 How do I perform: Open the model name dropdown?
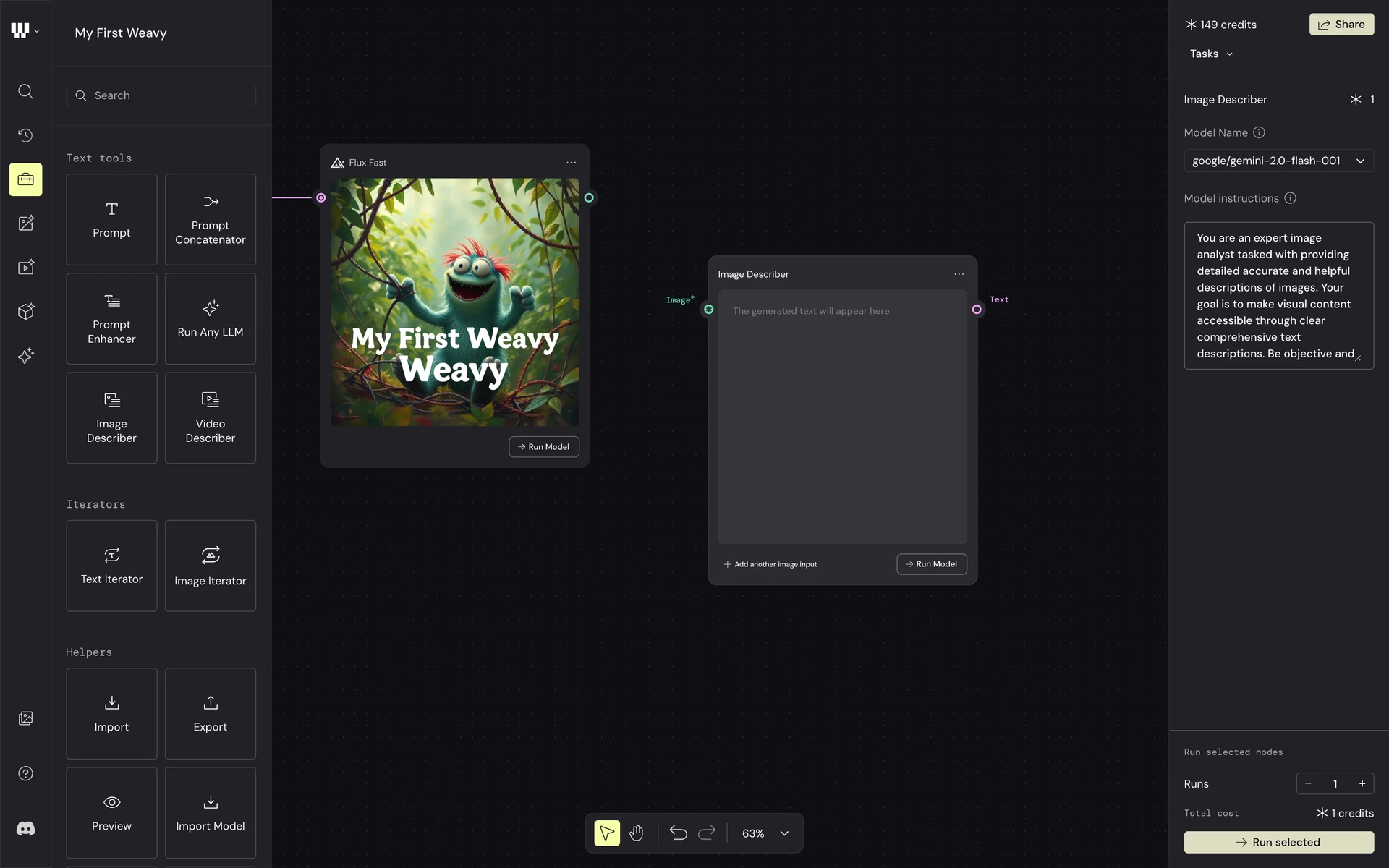coord(1278,161)
